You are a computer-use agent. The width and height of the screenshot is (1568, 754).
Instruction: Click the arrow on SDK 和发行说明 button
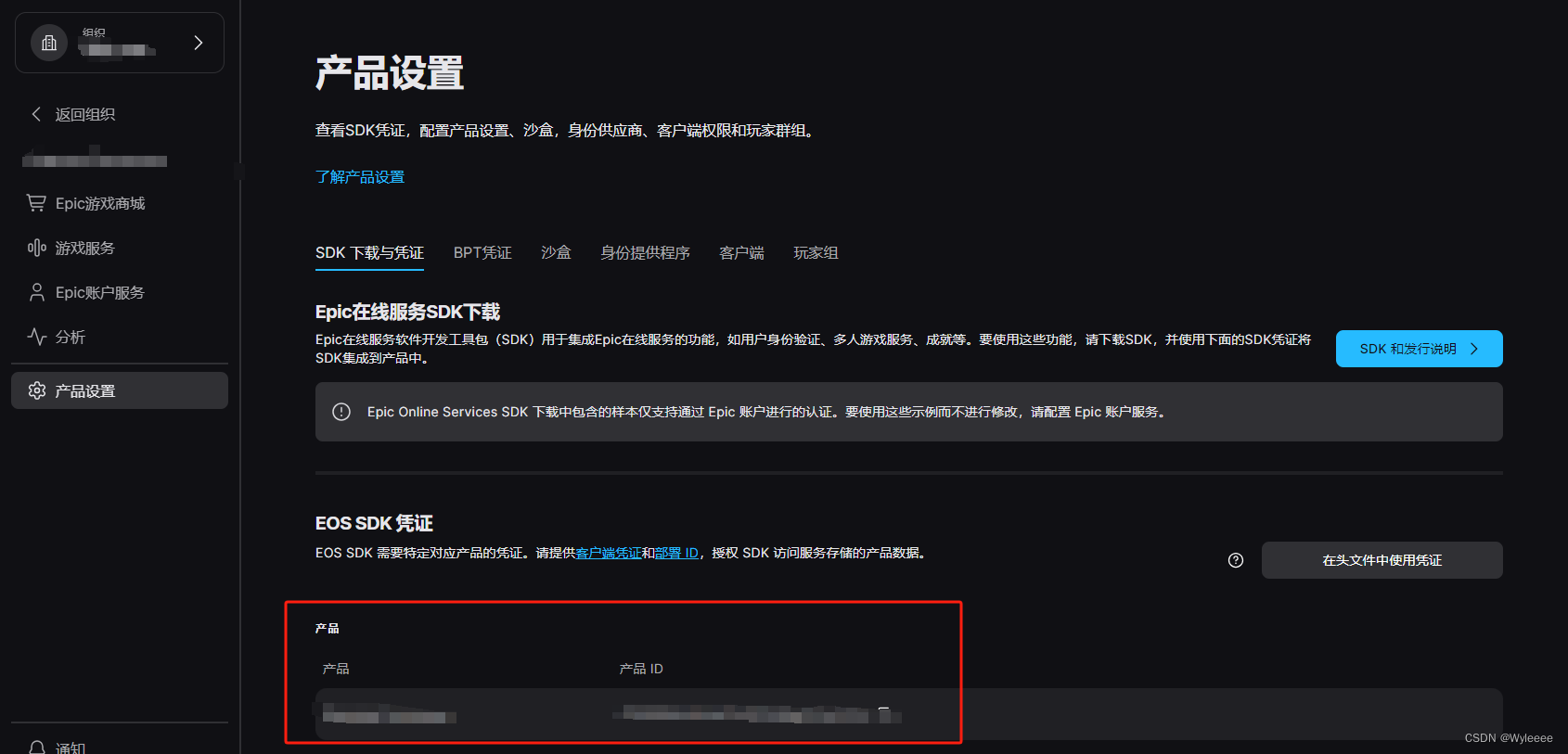1473,349
